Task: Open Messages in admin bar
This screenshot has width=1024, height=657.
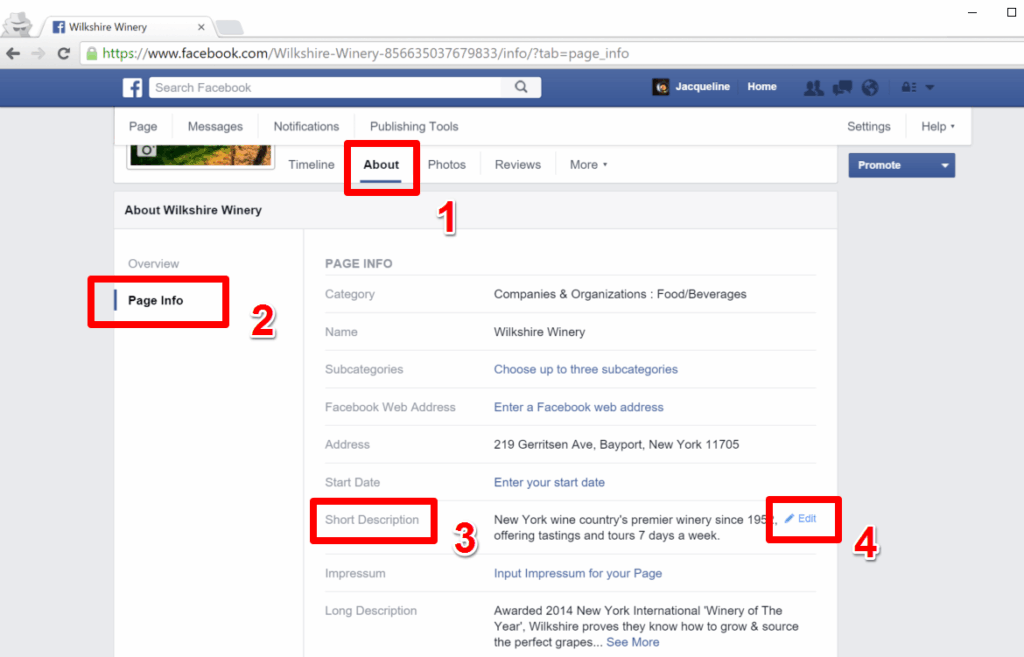Action: pyautogui.click(x=216, y=127)
